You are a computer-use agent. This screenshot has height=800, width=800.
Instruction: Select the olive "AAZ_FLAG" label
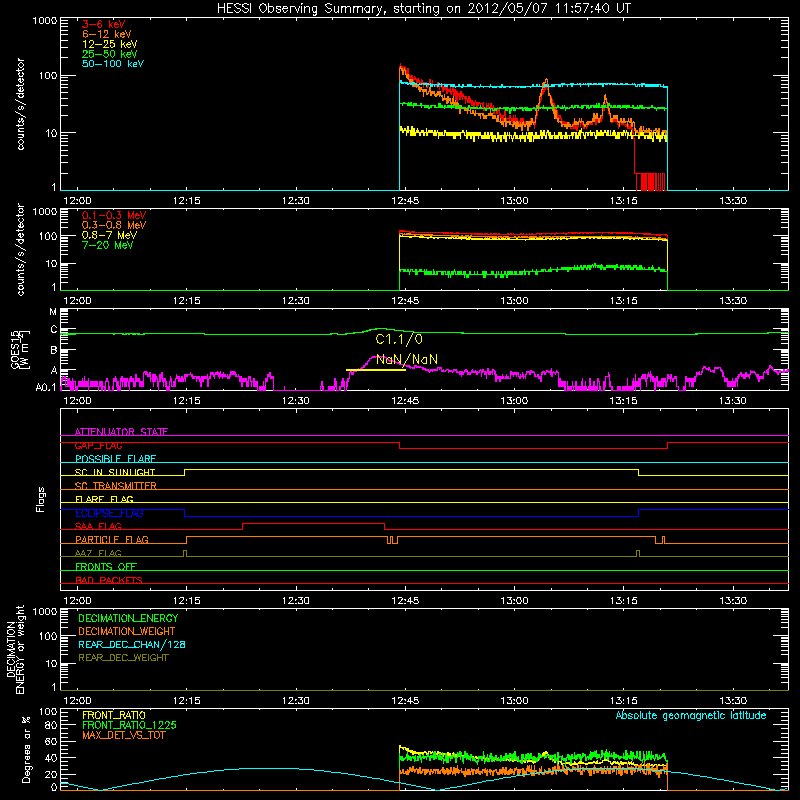98,553
